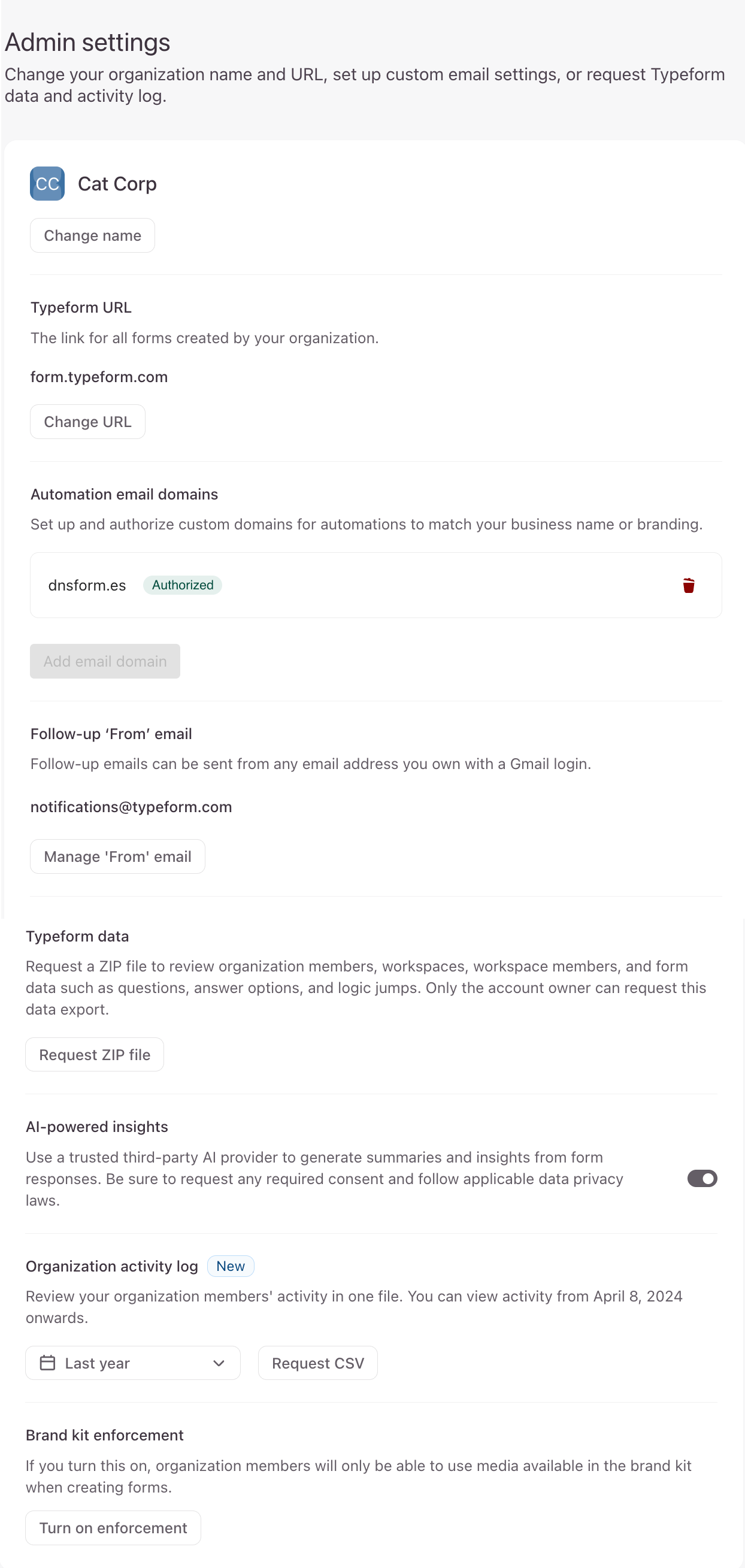Select the dnsform.es domain entry

click(x=87, y=585)
